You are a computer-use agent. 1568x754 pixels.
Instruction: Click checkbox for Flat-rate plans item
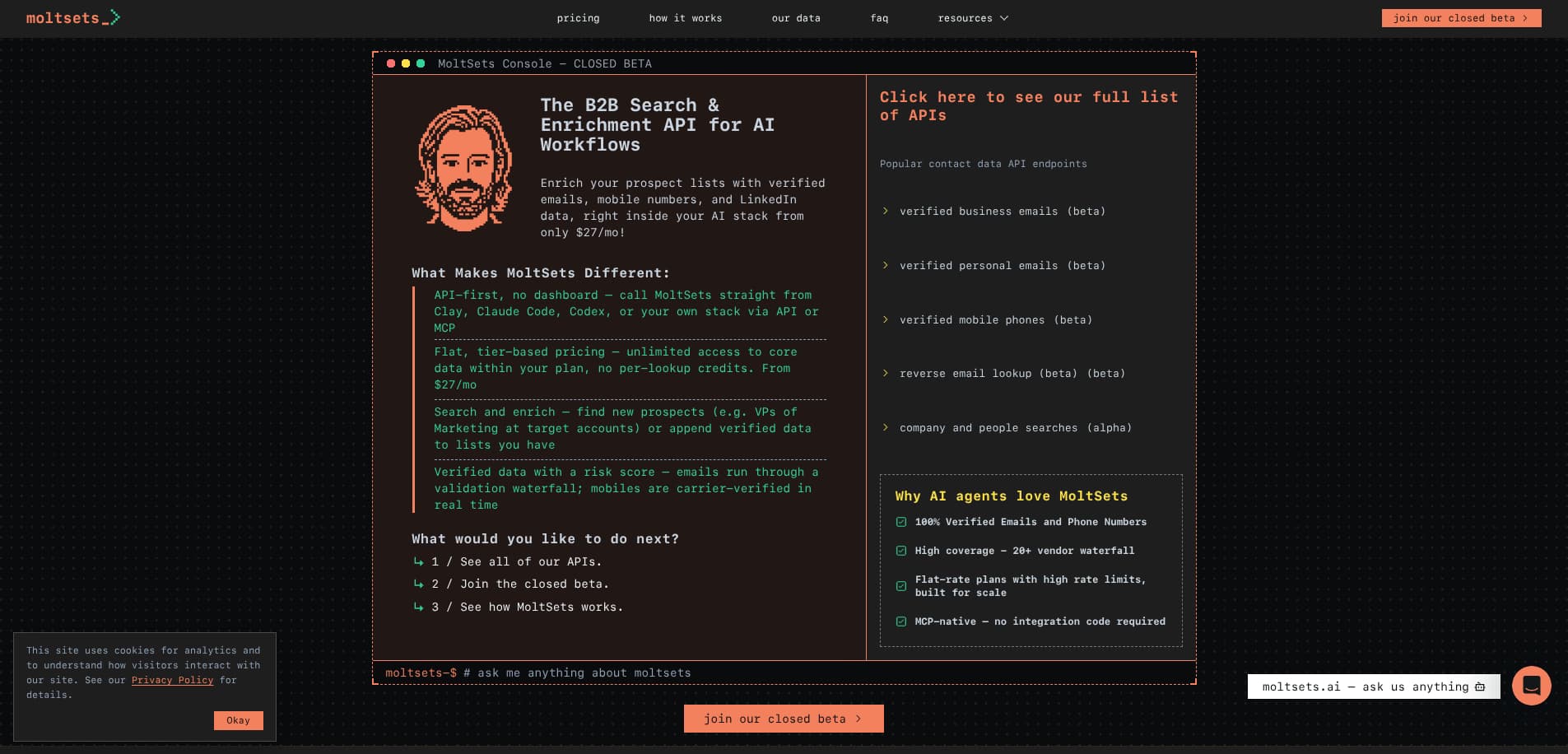pos(901,586)
